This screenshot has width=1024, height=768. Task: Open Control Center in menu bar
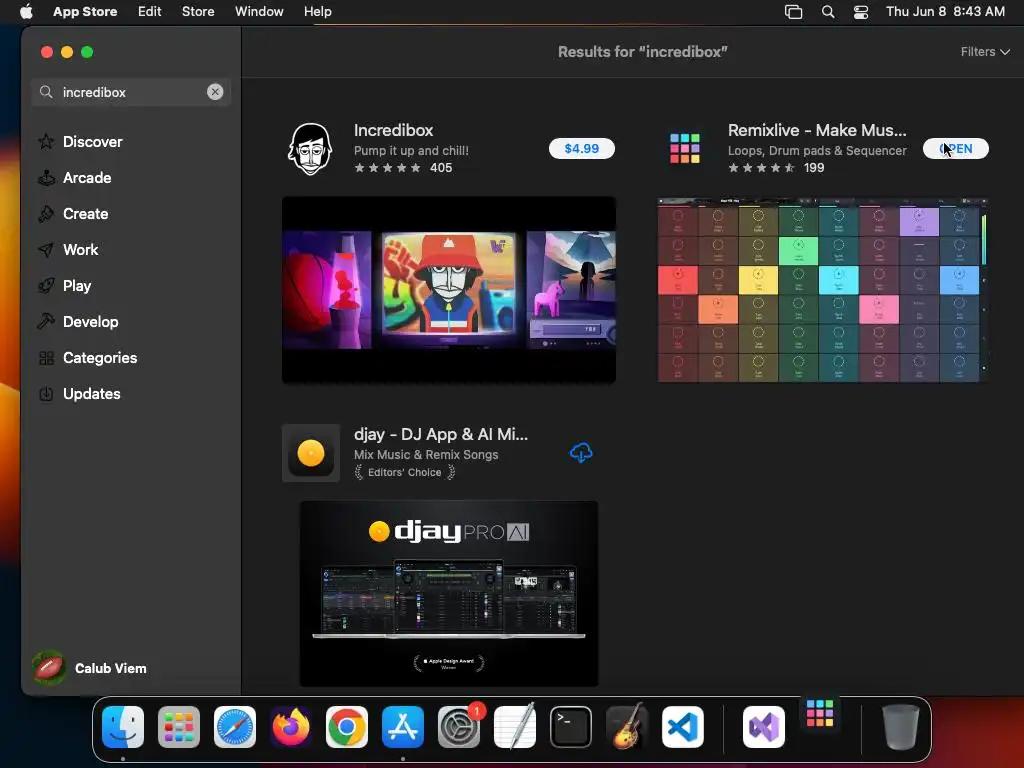pyautogui.click(x=861, y=12)
